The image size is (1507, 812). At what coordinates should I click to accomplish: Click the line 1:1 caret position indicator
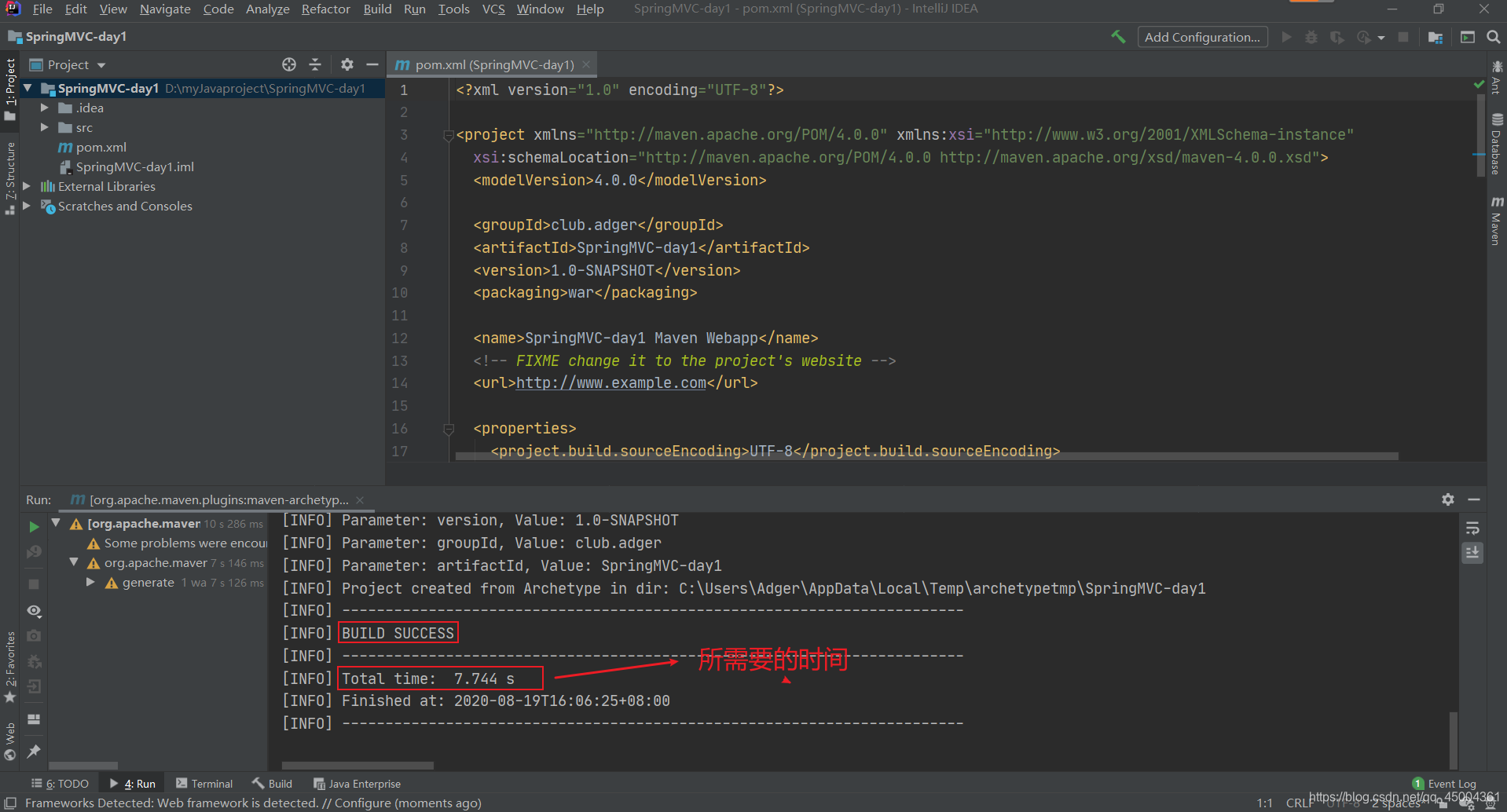[1264, 803]
